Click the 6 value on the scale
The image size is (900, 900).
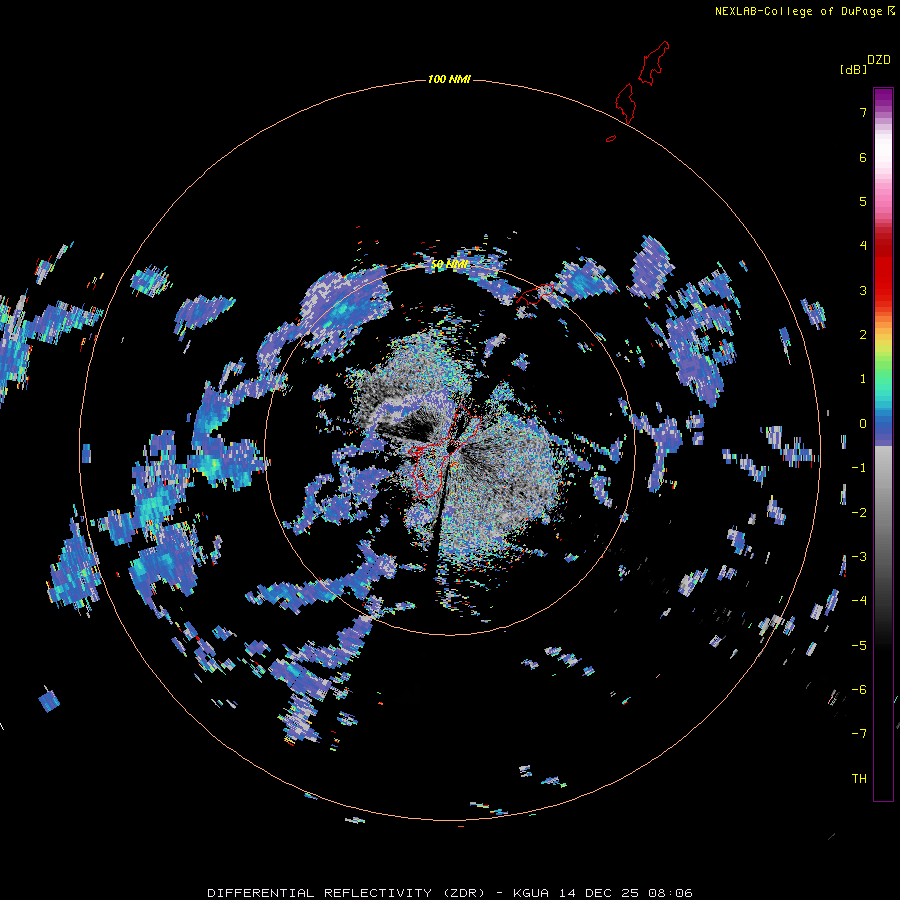863,157
